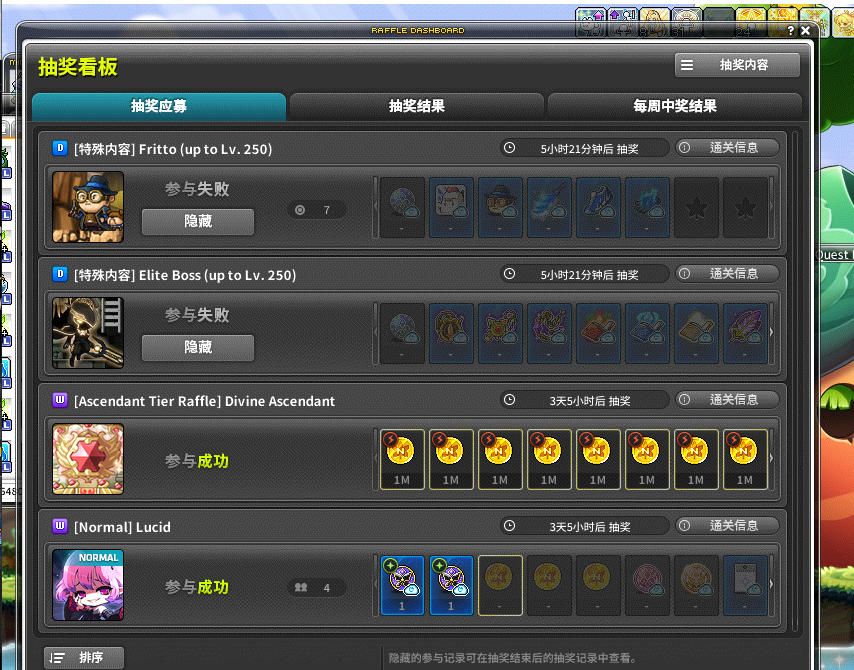Click the Elite Boss thumbnail image

coord(88,333)
